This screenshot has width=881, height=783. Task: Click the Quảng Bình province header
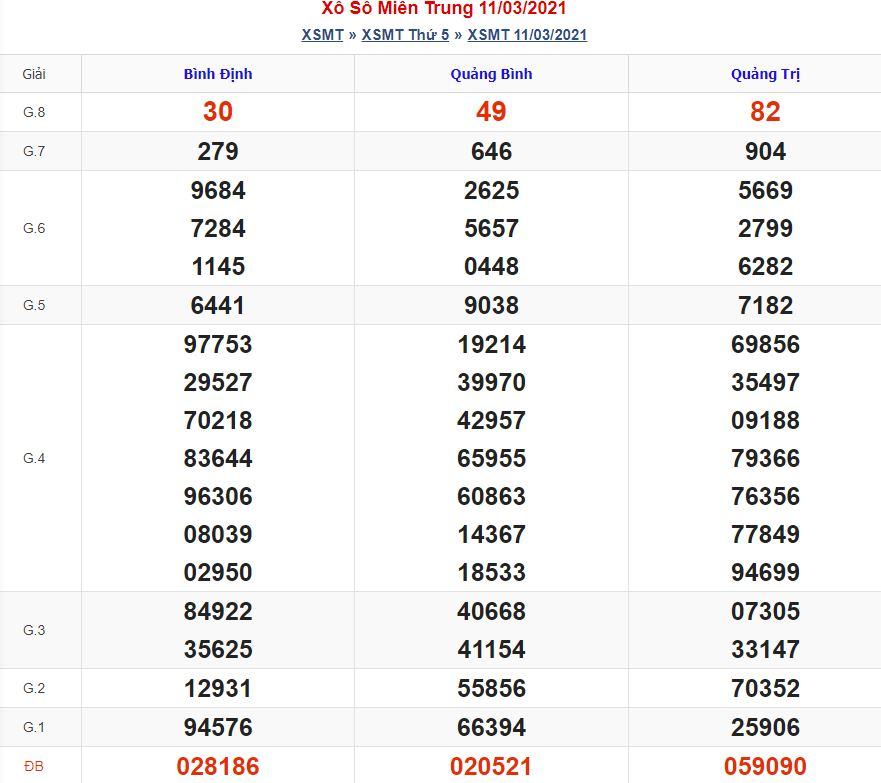tap(491, 74)
